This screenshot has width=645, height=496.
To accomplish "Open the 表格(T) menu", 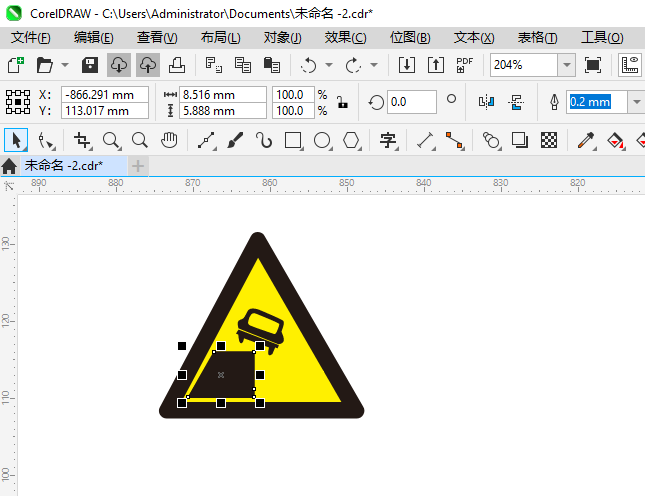I will coord(538,38).
